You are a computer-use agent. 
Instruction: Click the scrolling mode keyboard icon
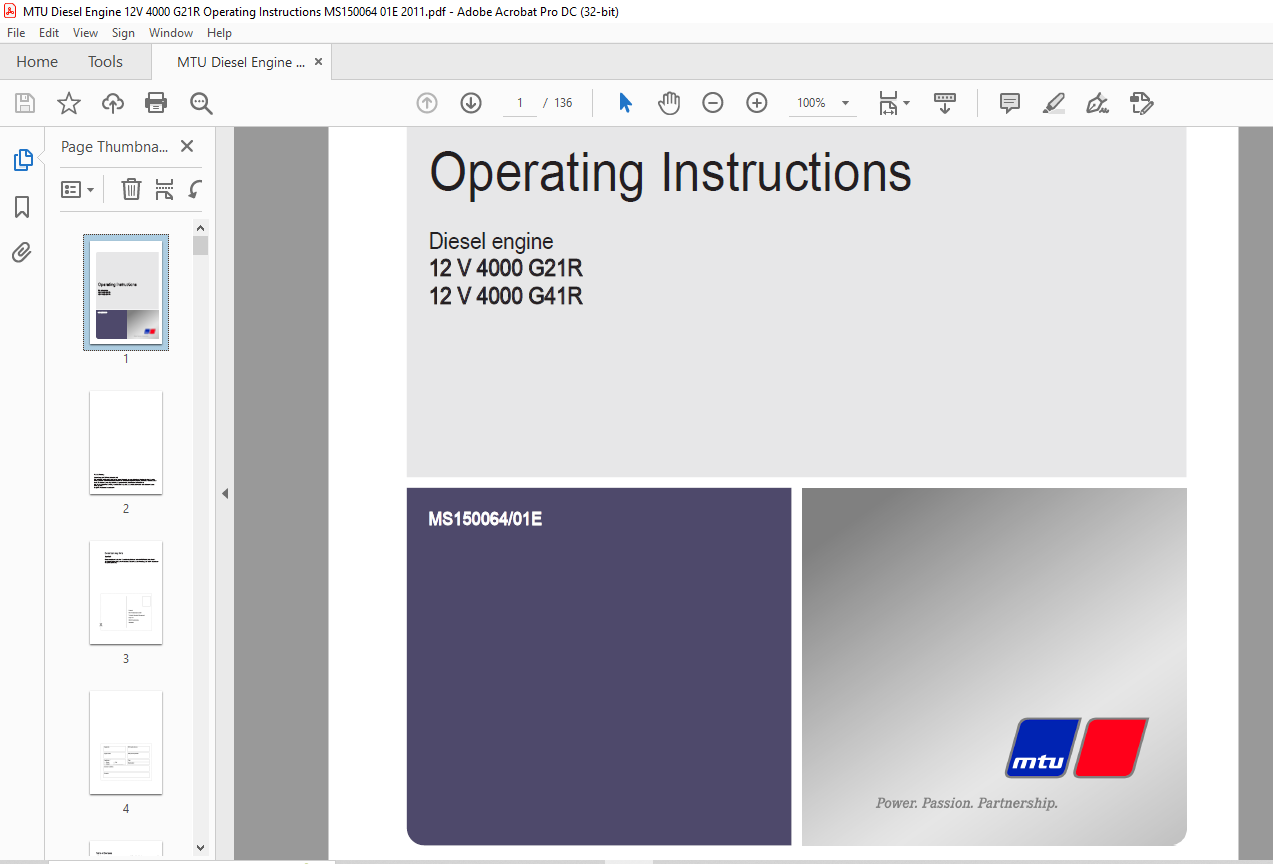coord(945,103)
